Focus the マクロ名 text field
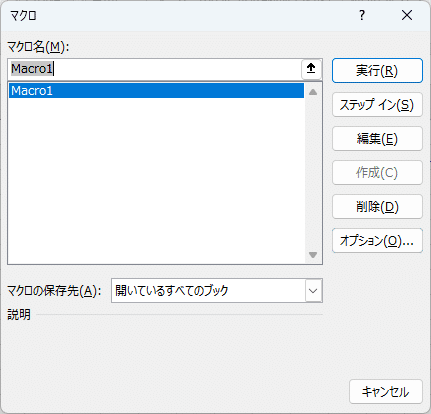The width and height of the screenshot is (431, 414). coord(155,69)
